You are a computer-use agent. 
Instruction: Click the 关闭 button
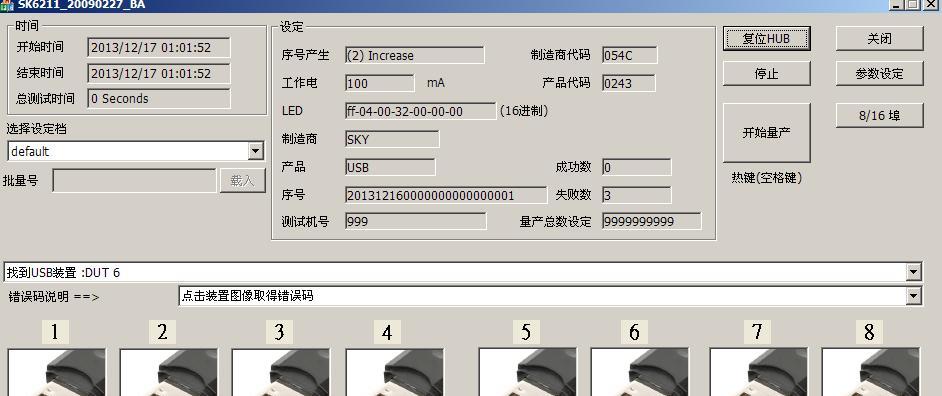[879, 38]
